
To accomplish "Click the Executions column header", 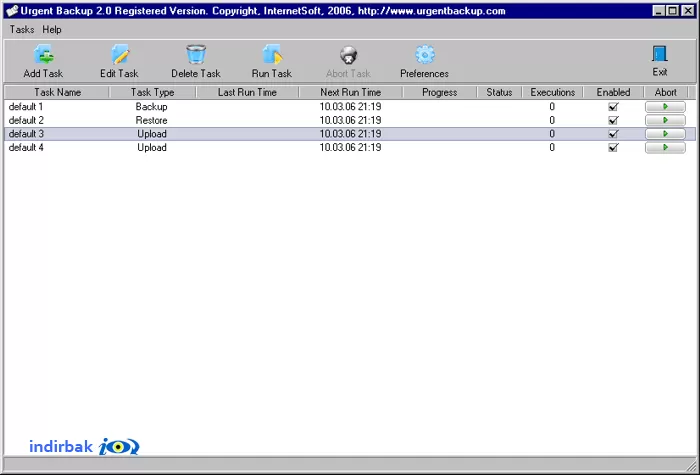I will tap(553, 92).
